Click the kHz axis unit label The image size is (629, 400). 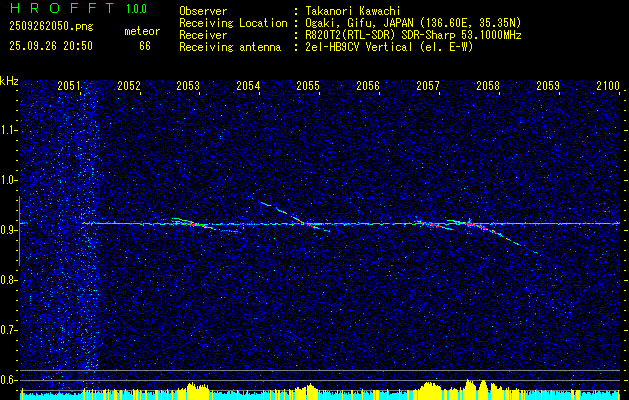click(9, 81)
